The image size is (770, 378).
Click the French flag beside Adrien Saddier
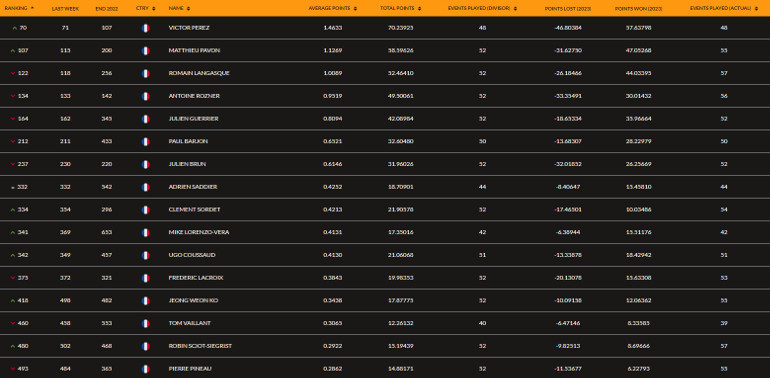tap(145, 187)
